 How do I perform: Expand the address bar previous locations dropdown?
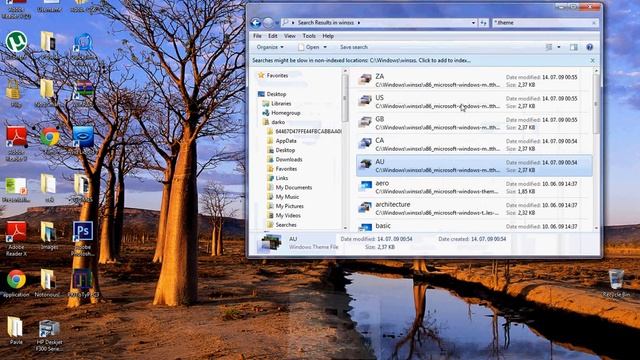click(473, 23)
